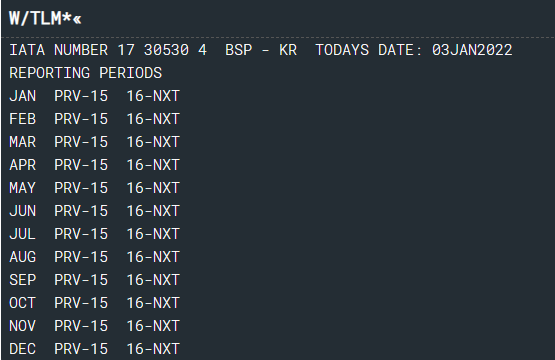The height and width of the screenshot is (360, 555).
Task: Click the JUL month label
Action: click(23, 234)
